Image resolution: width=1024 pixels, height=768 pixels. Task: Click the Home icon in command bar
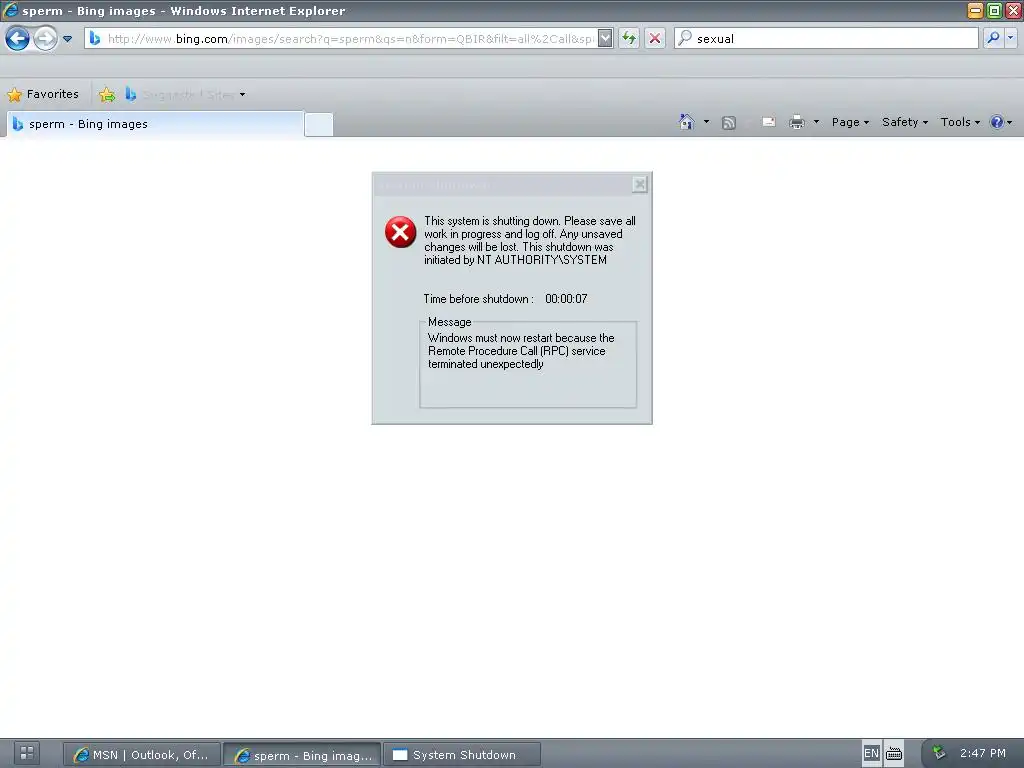pyautogui.click(x=686, y=122)
